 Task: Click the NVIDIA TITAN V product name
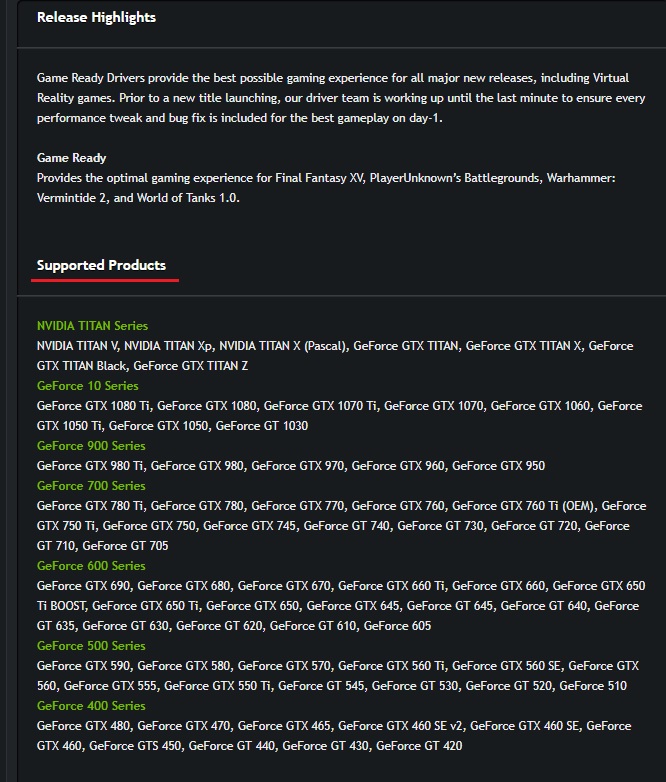click(76, 346)
